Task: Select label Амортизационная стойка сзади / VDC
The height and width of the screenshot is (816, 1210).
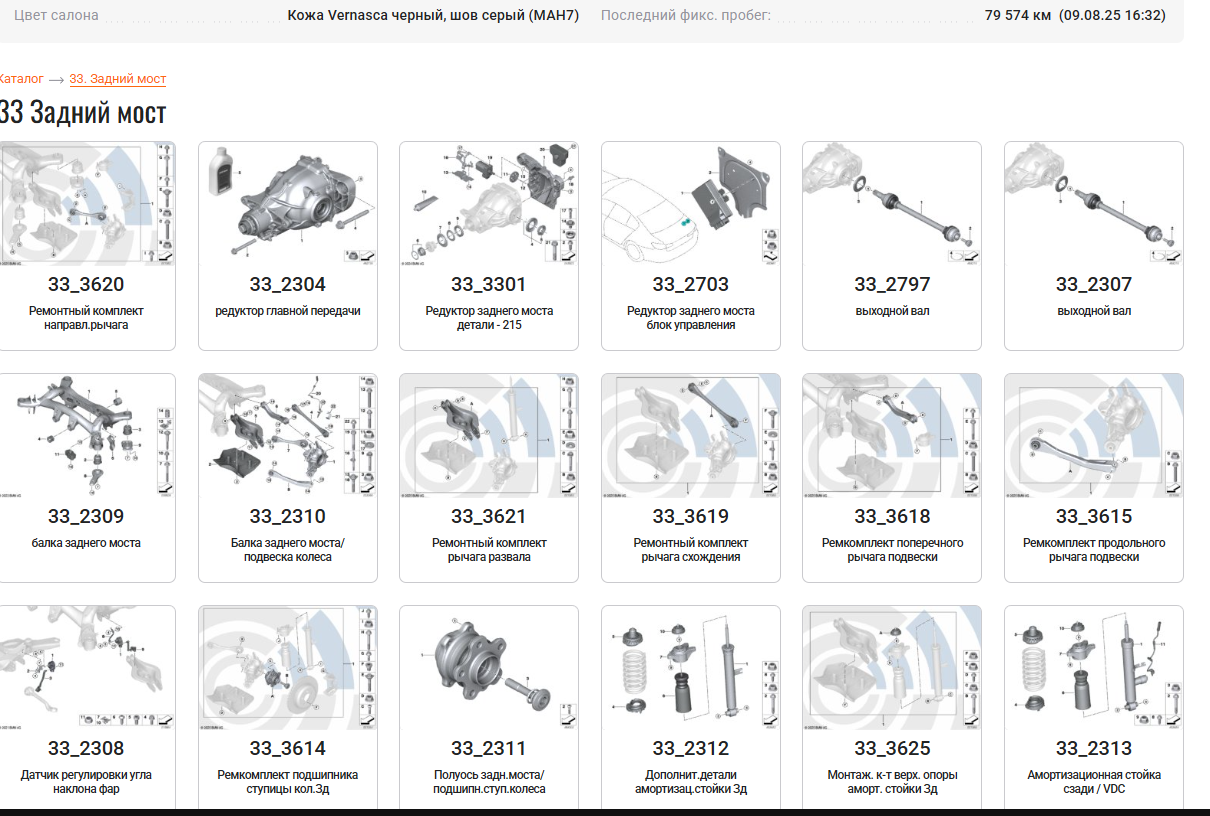Action: coord(1094,782)
